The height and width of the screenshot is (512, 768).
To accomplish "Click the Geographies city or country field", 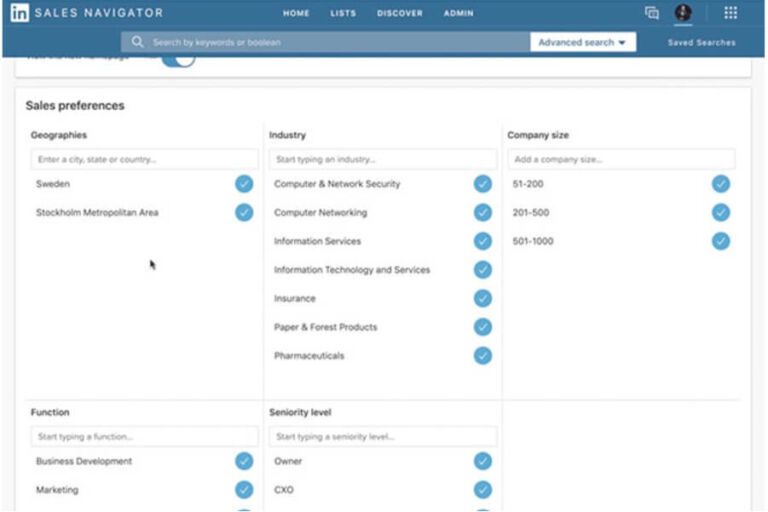I will click(x=144, y=159).
